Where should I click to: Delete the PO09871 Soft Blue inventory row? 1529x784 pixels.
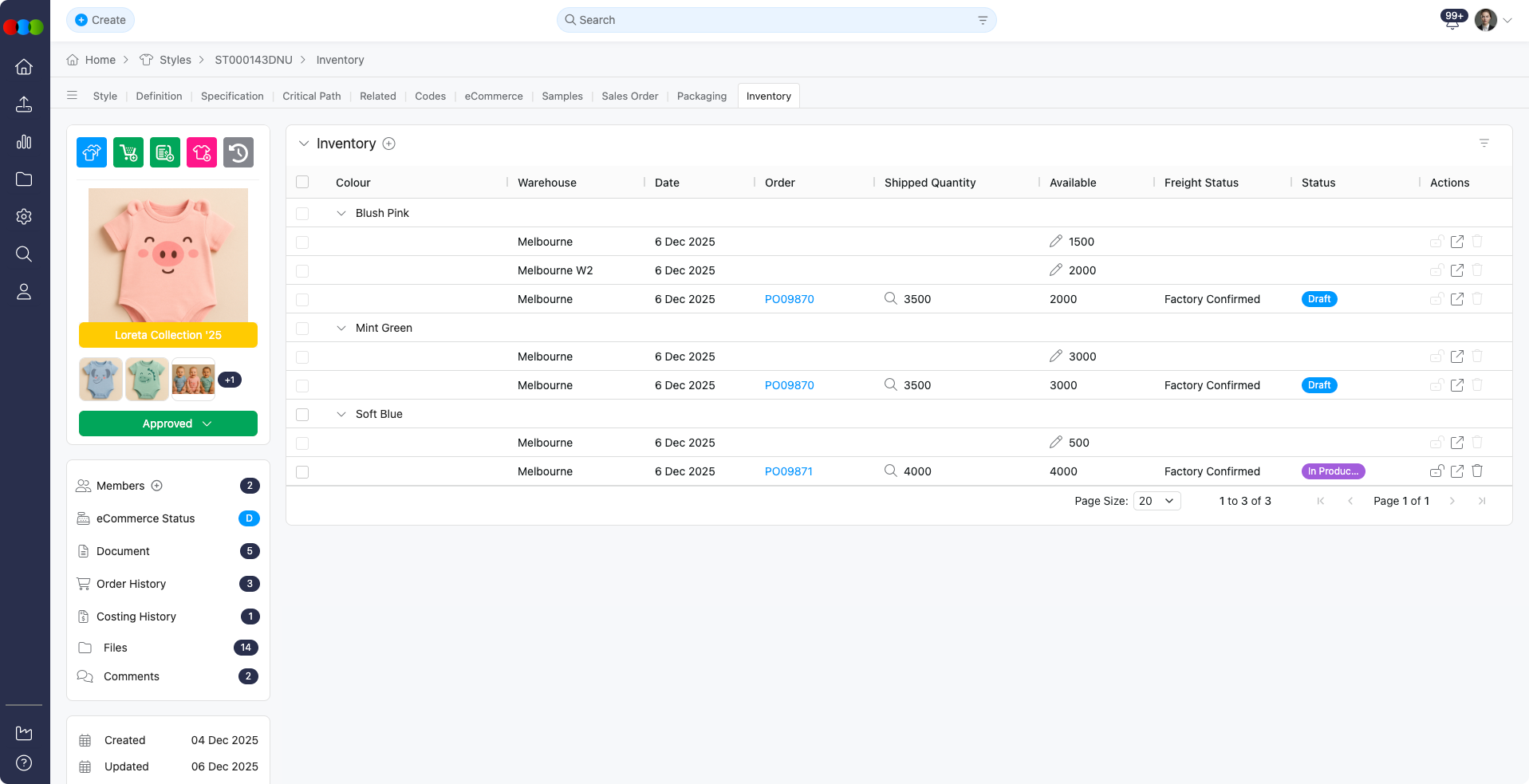1477,471
